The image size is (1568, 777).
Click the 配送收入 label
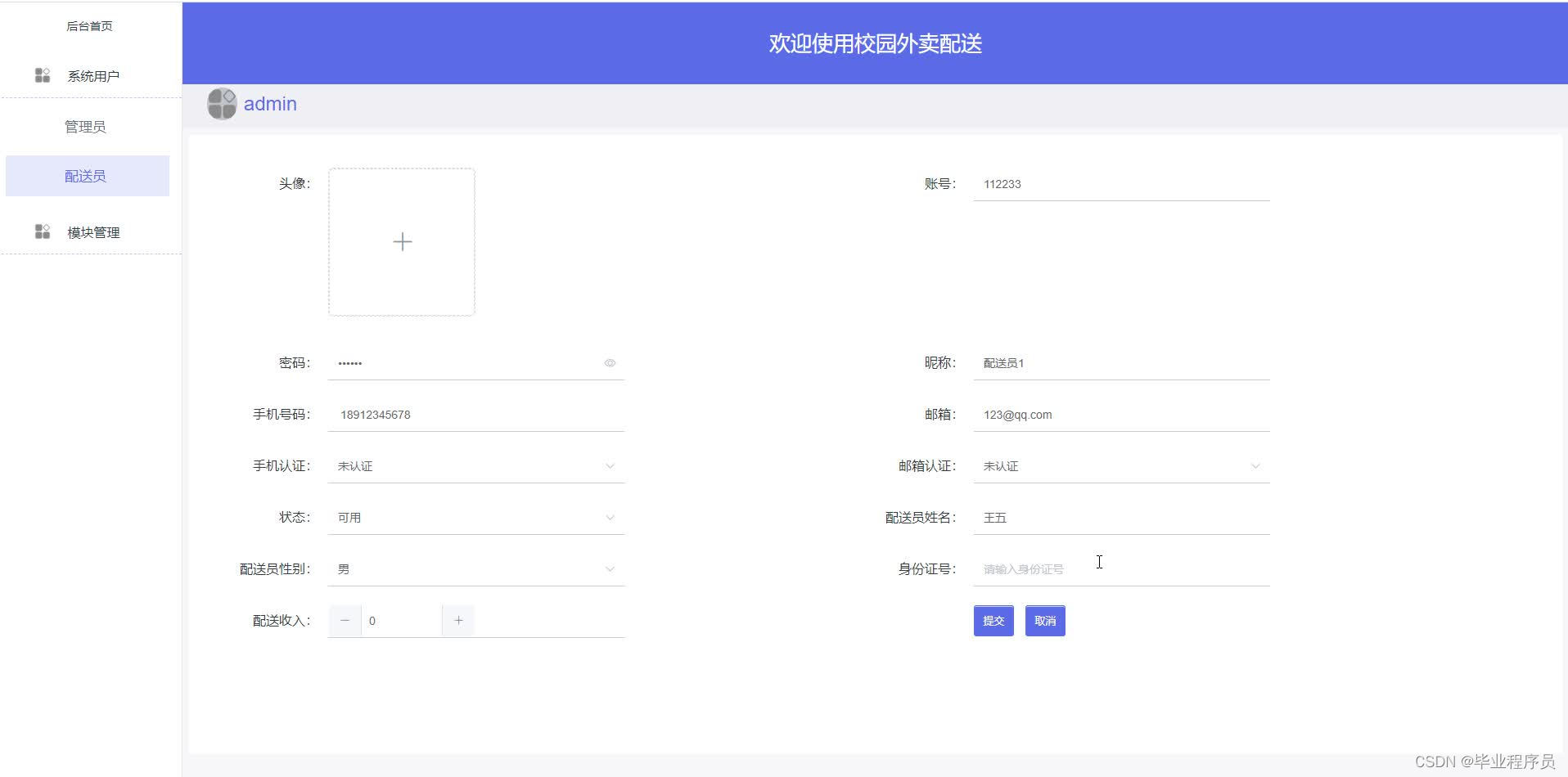pos(282,621)
